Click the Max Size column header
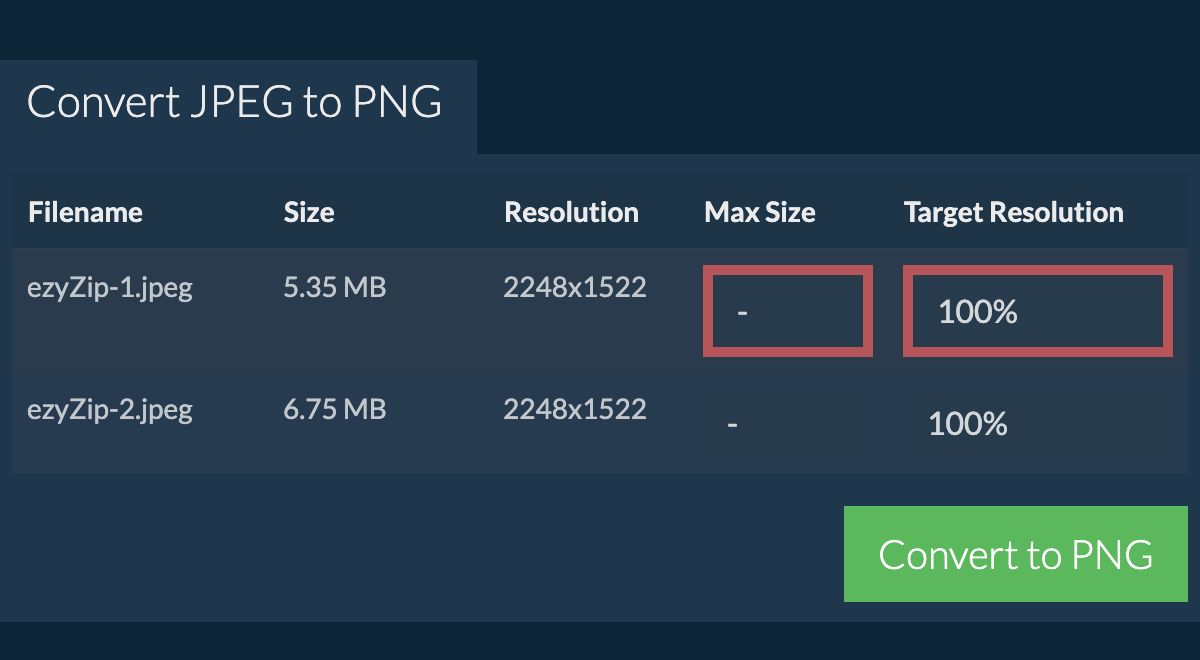1200x660 pixels. tap(760, 212)
